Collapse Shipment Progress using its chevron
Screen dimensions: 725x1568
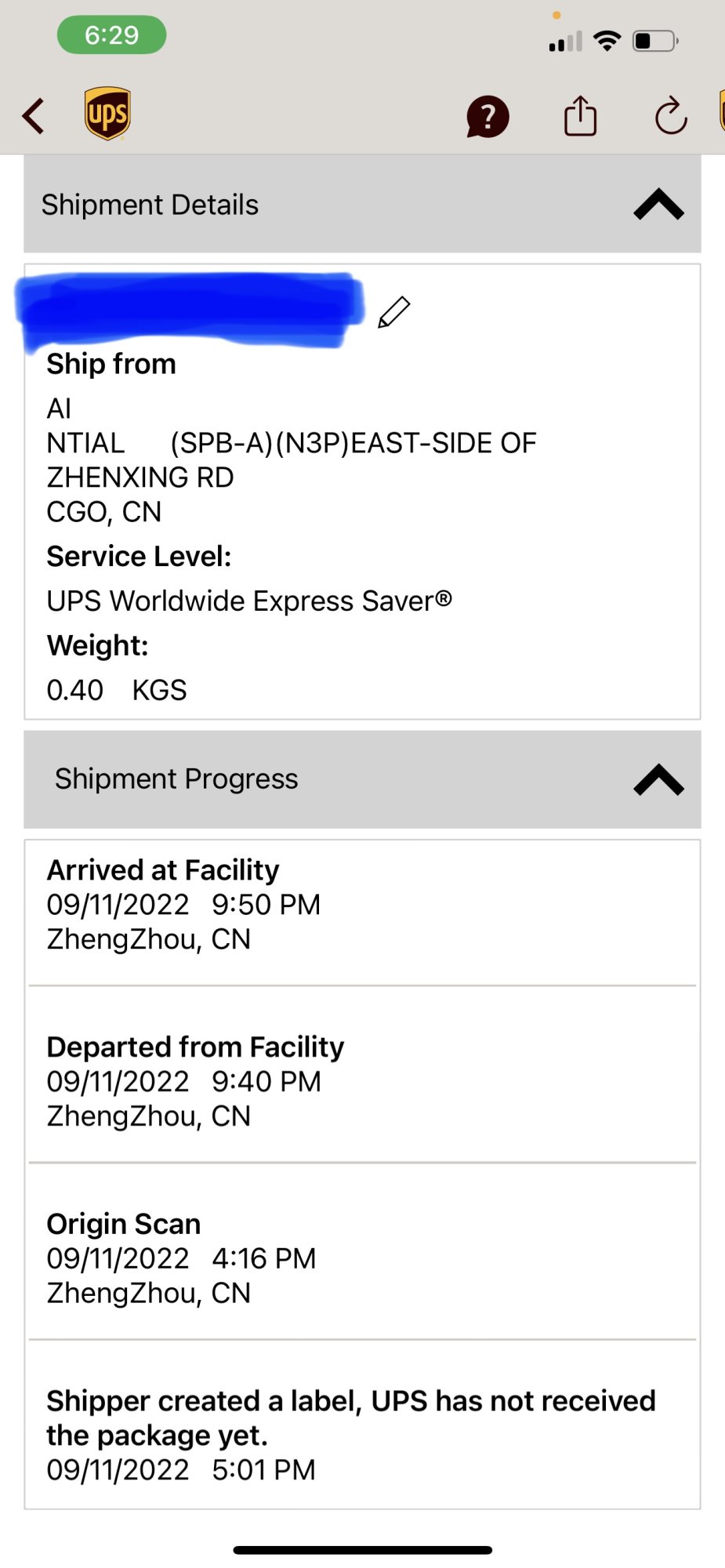coord(658,779)
